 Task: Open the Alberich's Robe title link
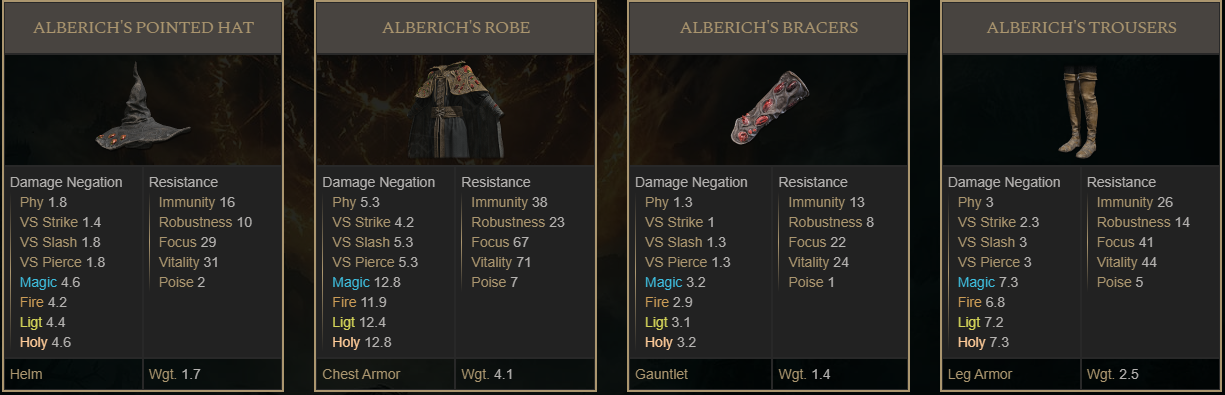pos(456,28)
